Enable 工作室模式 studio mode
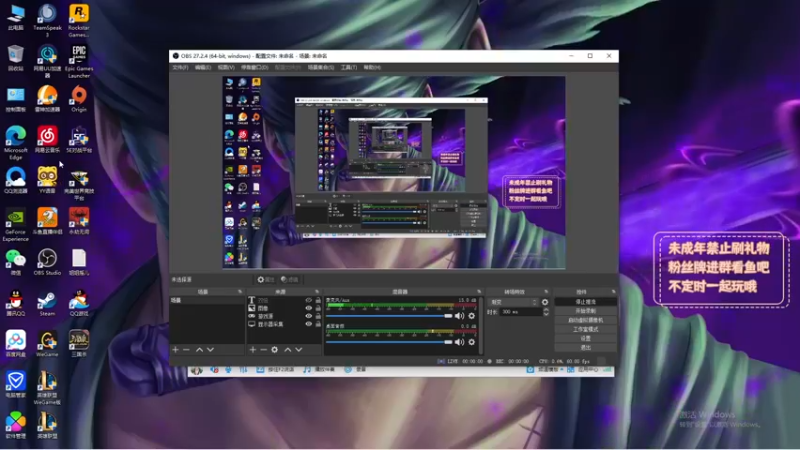The width and height of the screenshot is (800, 450). point(585,330)
